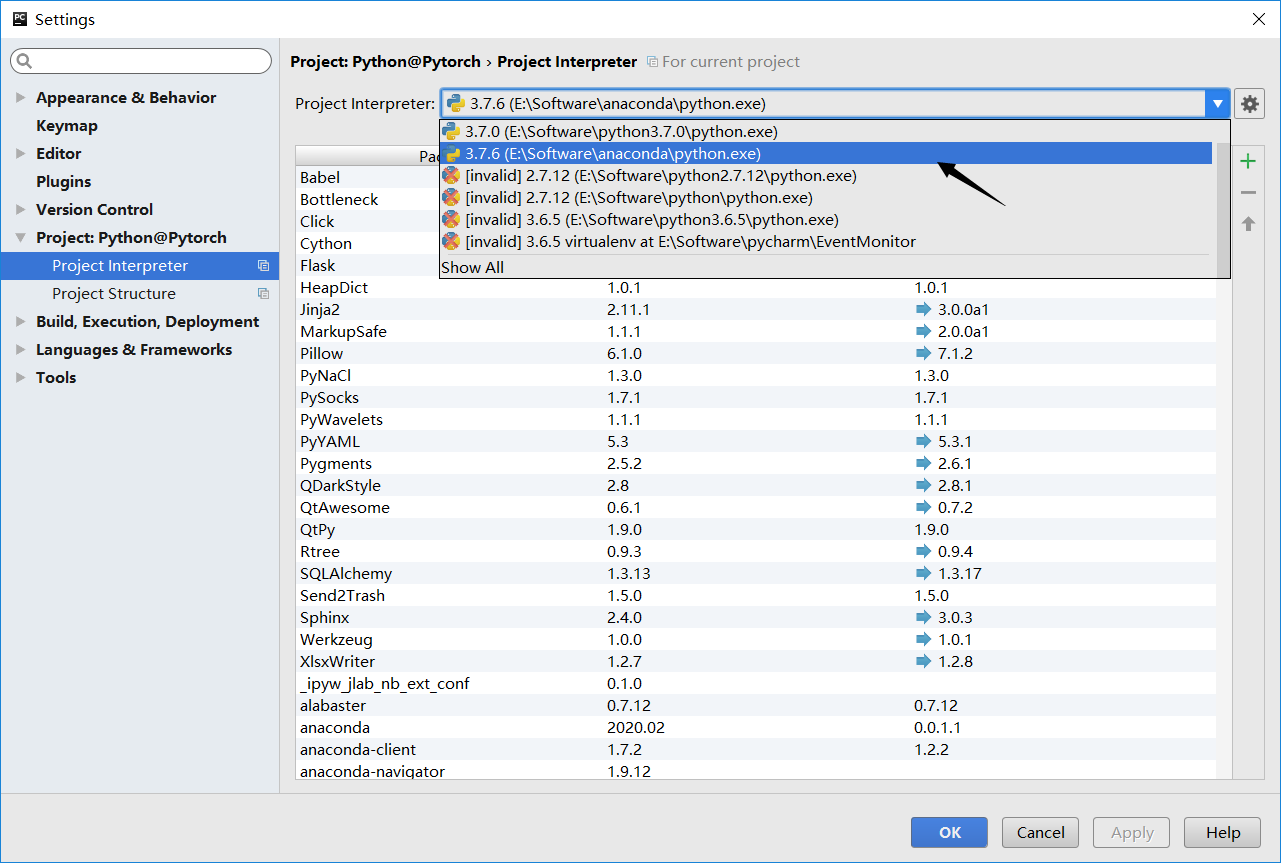Image resolution: width=1281 pixels, height=863 pixels.
Task: Click the Project: Python@Pytorch breadcrumb
Action: click(x=385, y=62)
